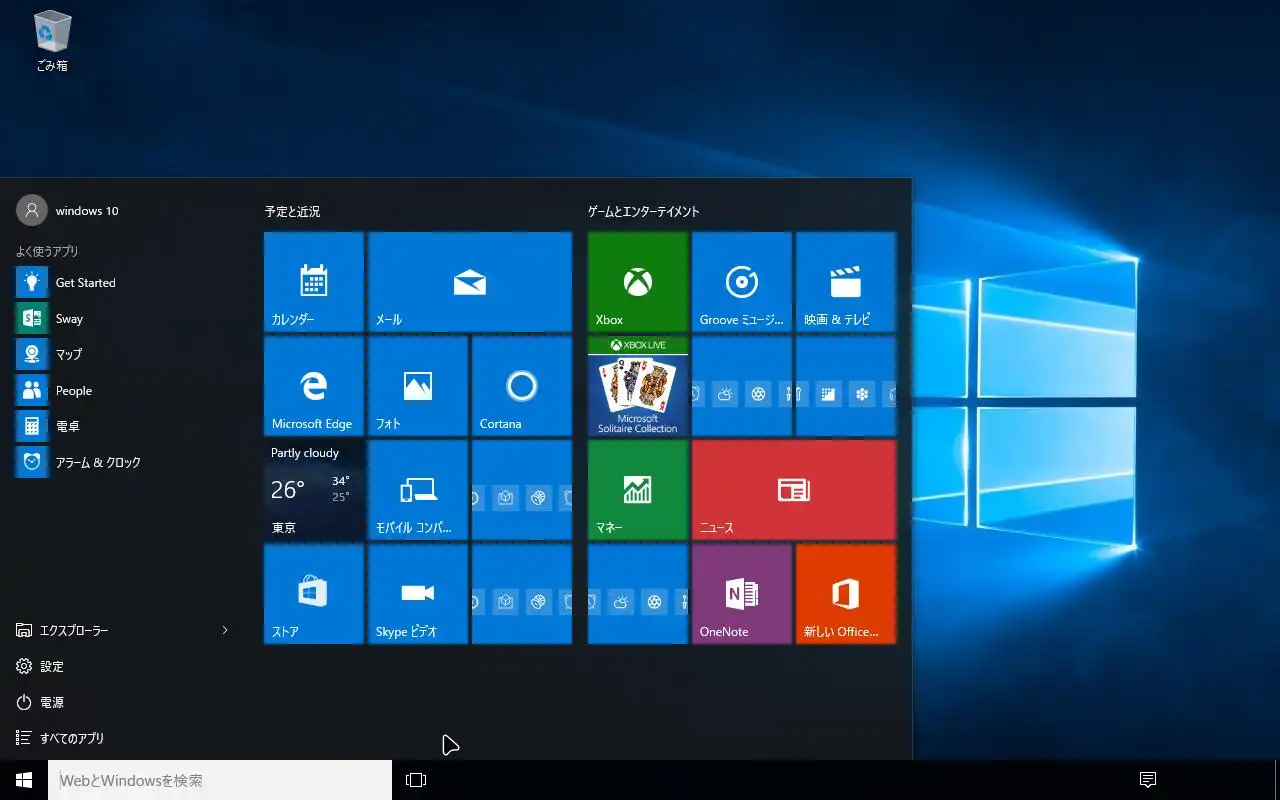Open the 映画 & テレビ tile
1280x800 pixels.
tap(846, 282)
